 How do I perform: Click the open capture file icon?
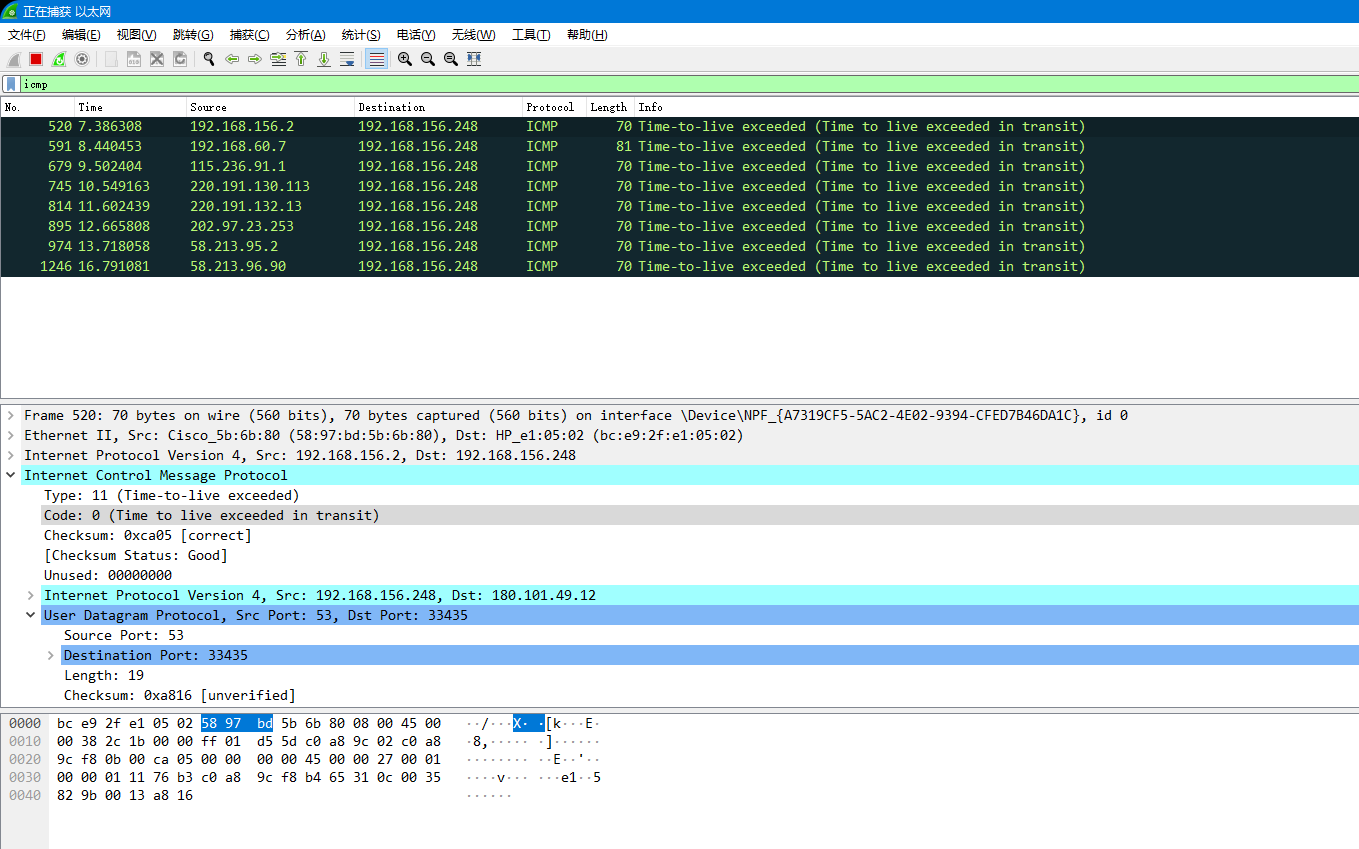click(111, 59)
